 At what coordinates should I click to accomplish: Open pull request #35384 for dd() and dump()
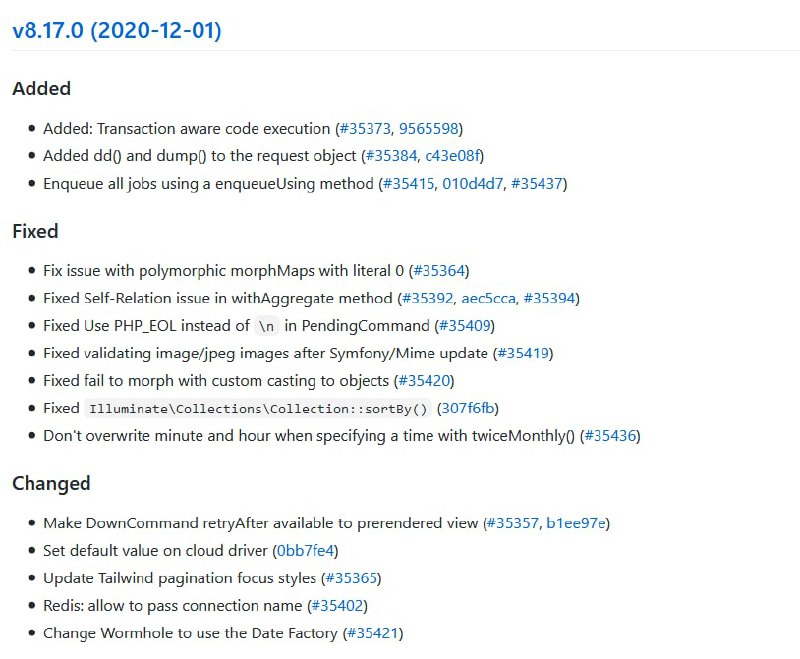point(391,156)
